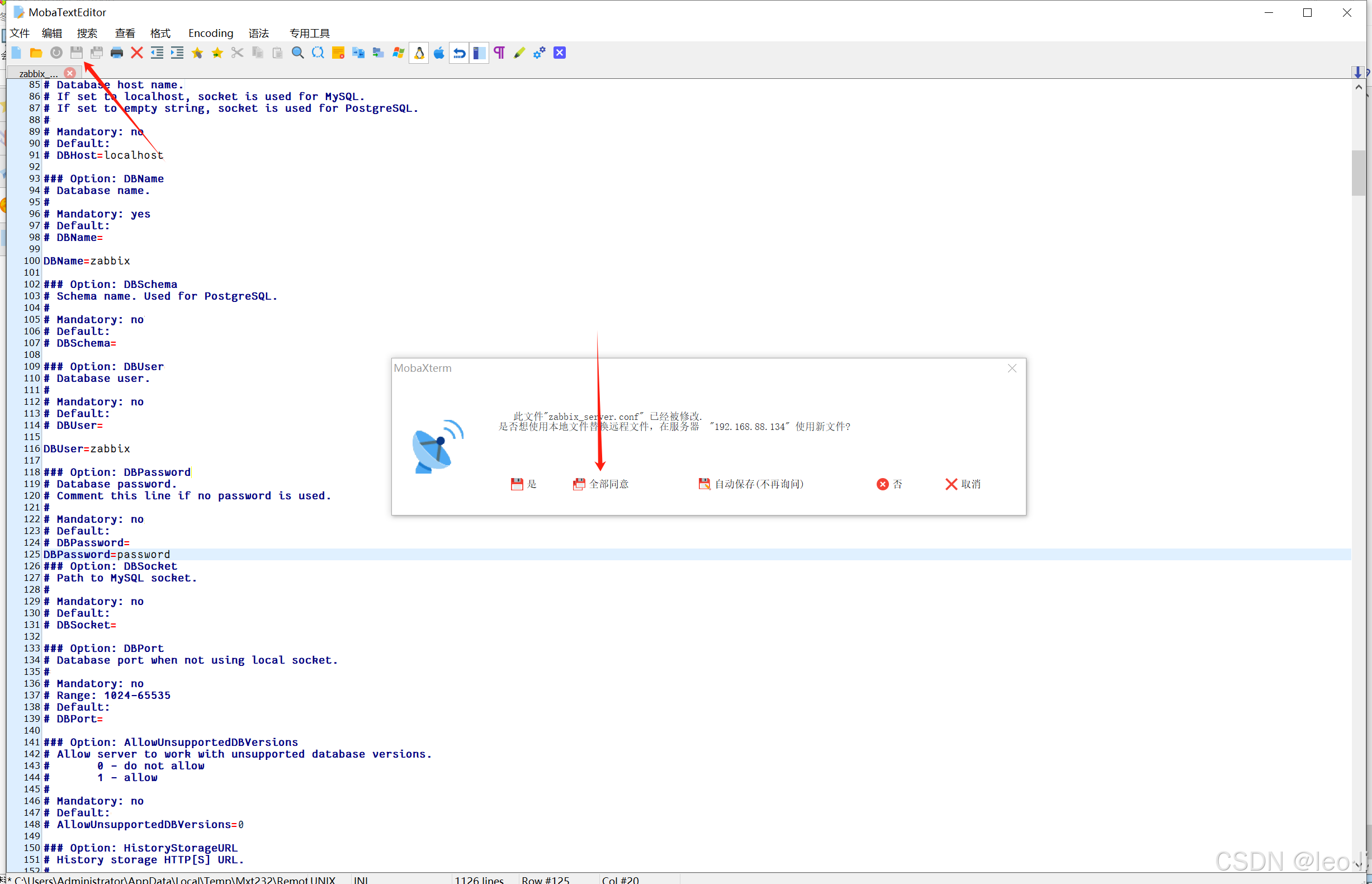Click the Save file floppy icon
The height and width of the screenshot is (884, 1372).
[77, 53]
